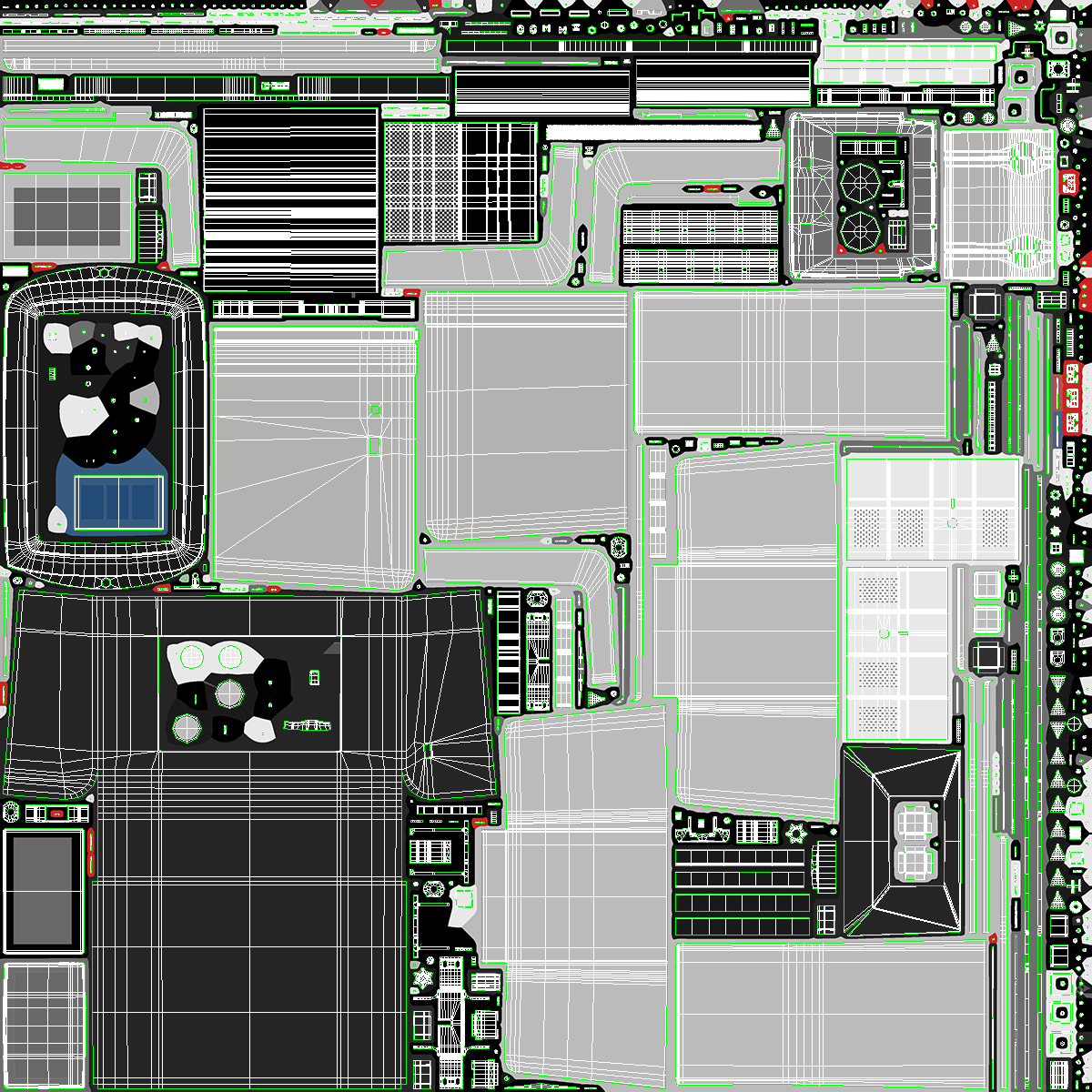Select the blue tennis court UV island
1092x1092 pixels.
tap(119, 503)
